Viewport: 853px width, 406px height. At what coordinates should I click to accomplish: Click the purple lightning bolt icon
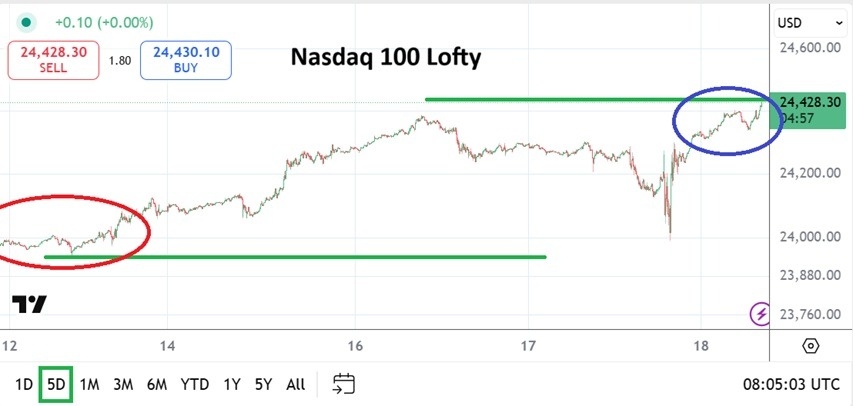(761, 314)
